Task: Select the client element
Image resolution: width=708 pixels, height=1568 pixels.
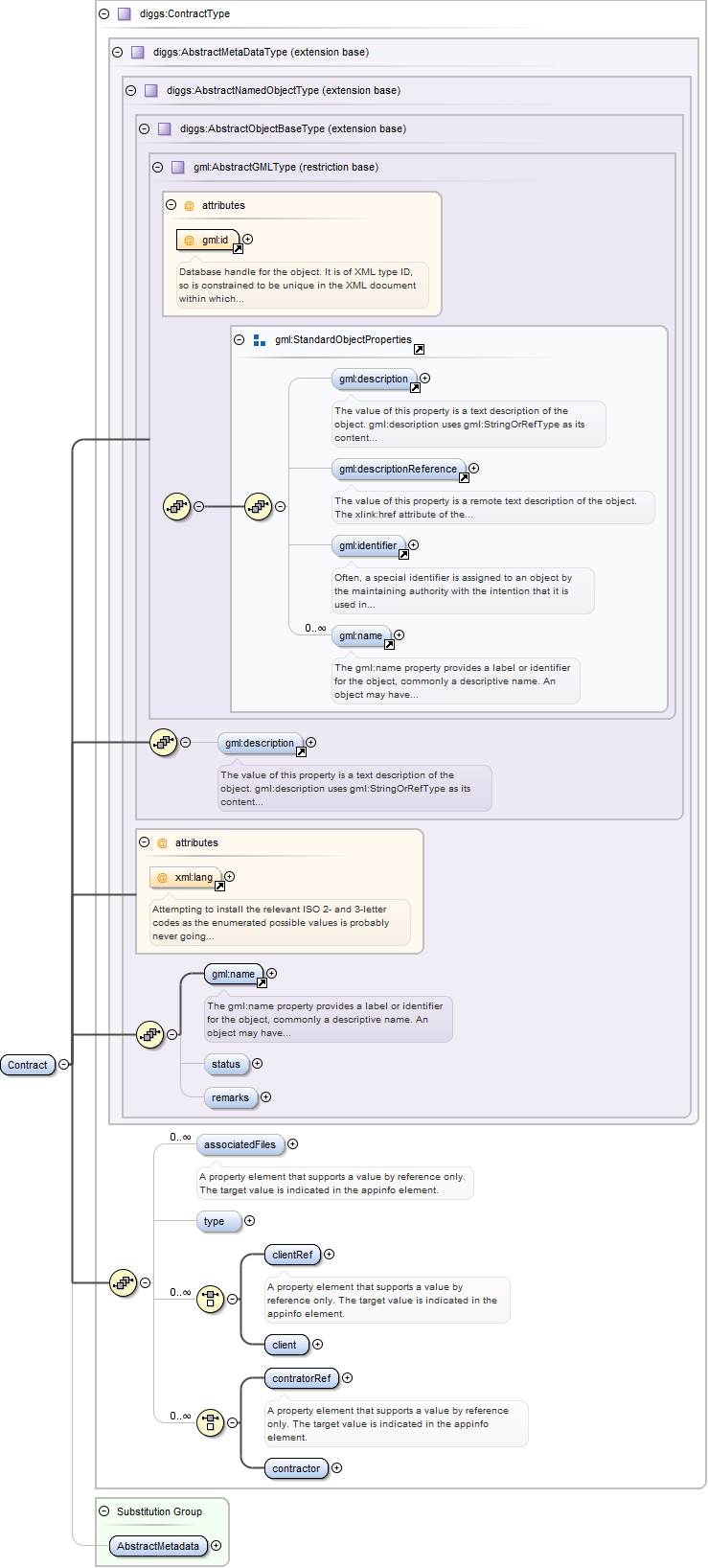Action: pyautogui.click(x=285, y=1345)
